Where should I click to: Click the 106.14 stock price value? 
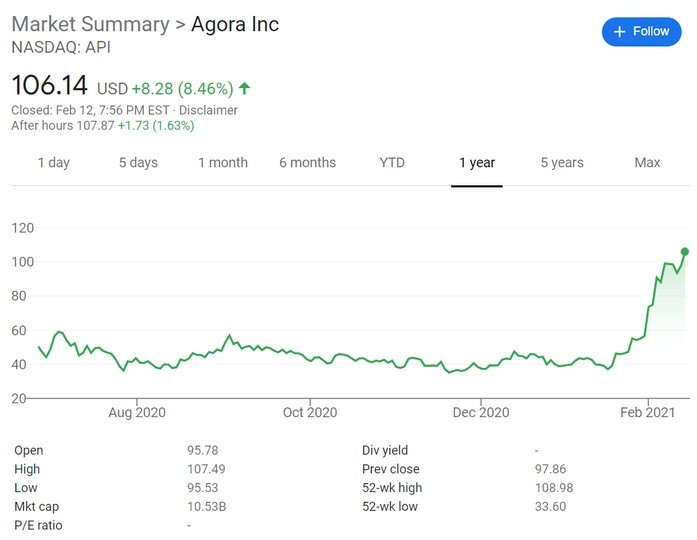click(x=50, y=85)
